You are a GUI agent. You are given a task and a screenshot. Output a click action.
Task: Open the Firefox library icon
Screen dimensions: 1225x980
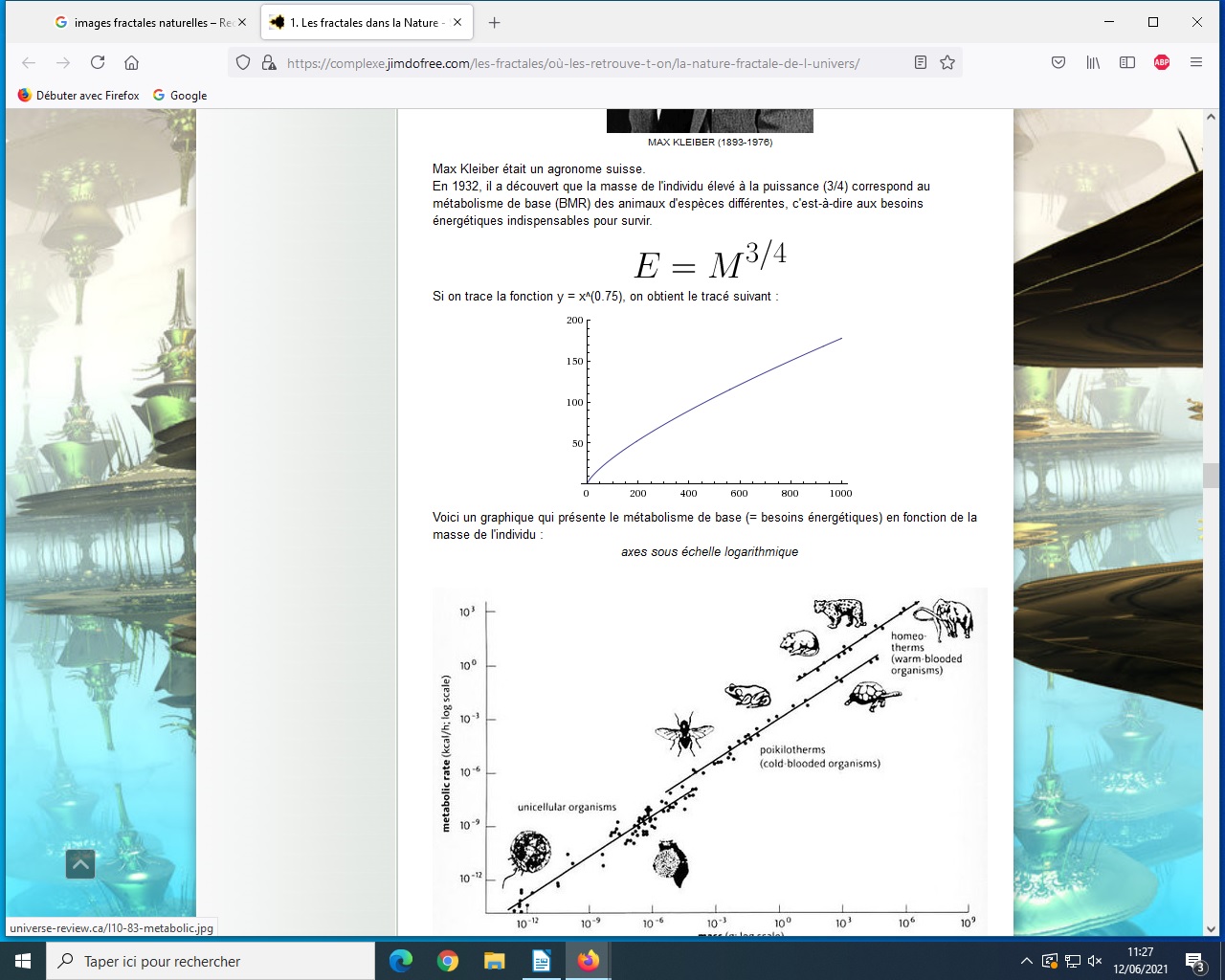pos(1093,62)
